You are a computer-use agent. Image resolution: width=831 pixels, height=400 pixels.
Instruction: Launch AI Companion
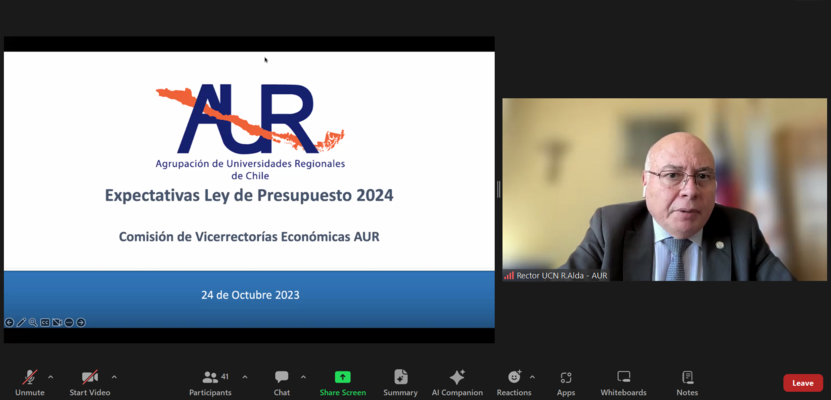pos(457,383)
